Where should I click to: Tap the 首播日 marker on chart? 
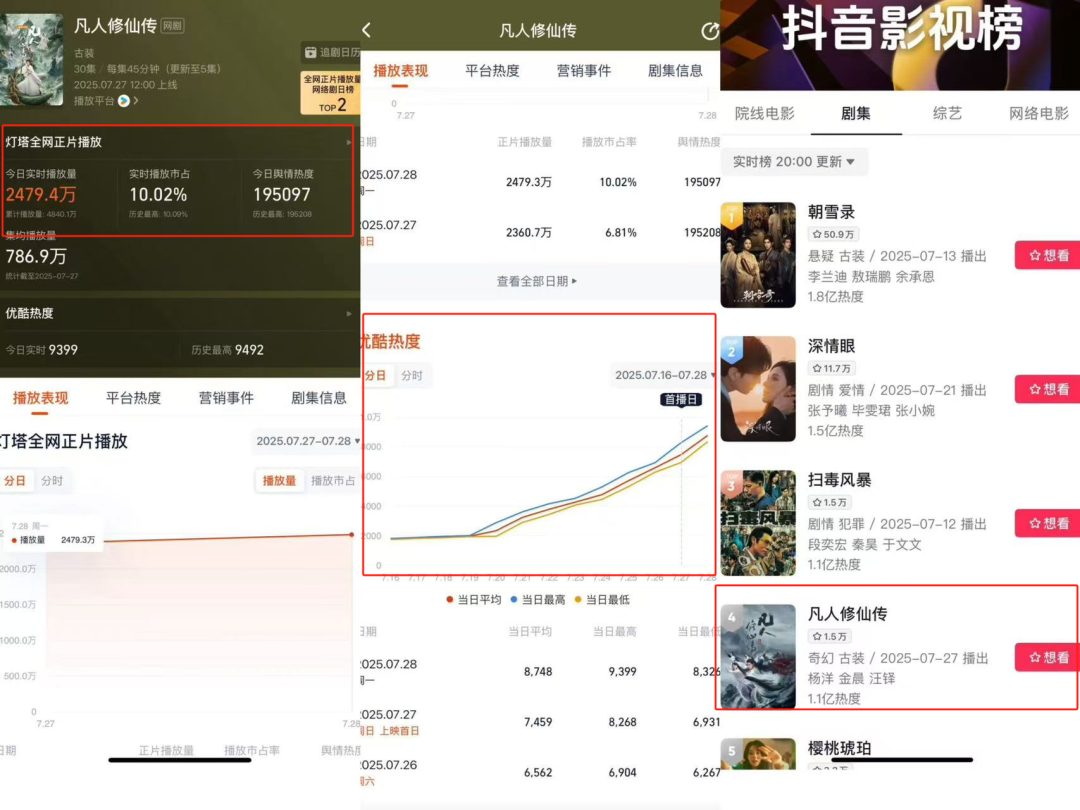tap(681, 399)
